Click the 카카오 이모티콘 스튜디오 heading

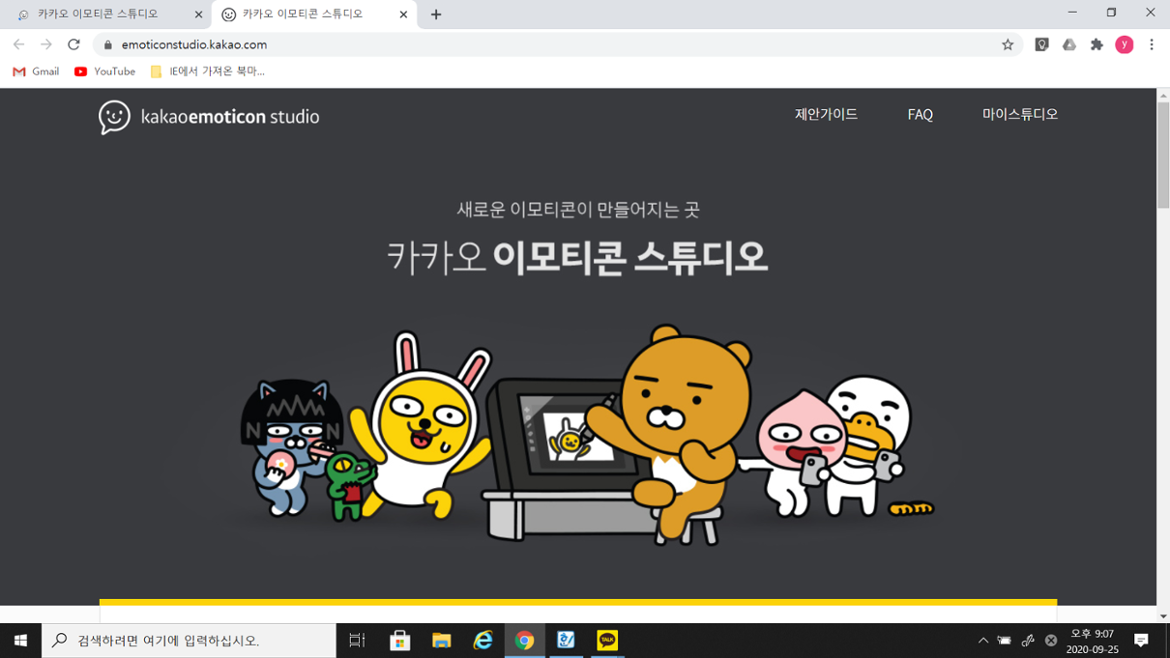tap(577, 257)
